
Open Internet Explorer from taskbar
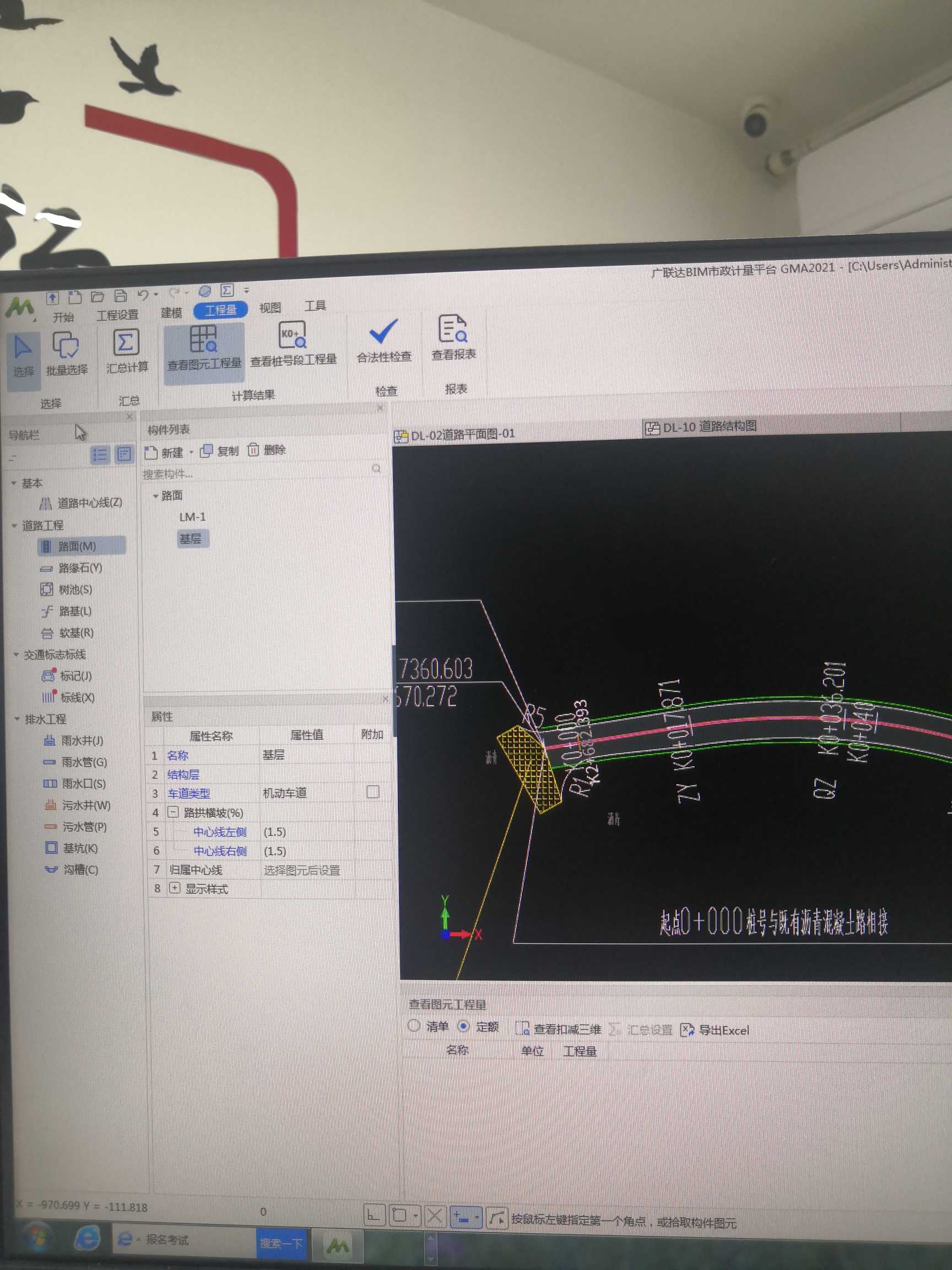pyautogui.click(x=87, y=1238)
